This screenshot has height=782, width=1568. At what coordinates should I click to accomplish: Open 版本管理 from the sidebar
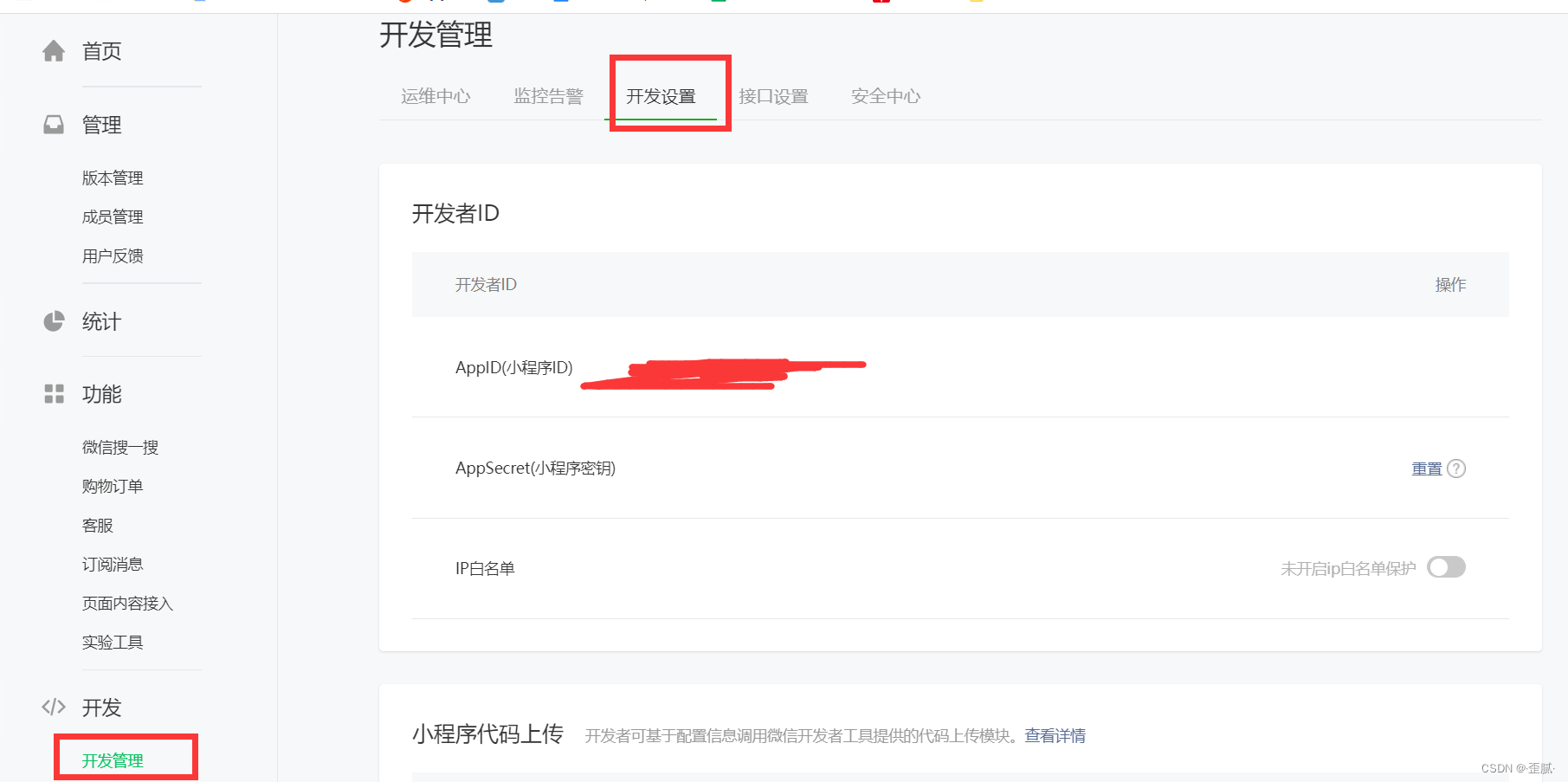coord(112,178)
